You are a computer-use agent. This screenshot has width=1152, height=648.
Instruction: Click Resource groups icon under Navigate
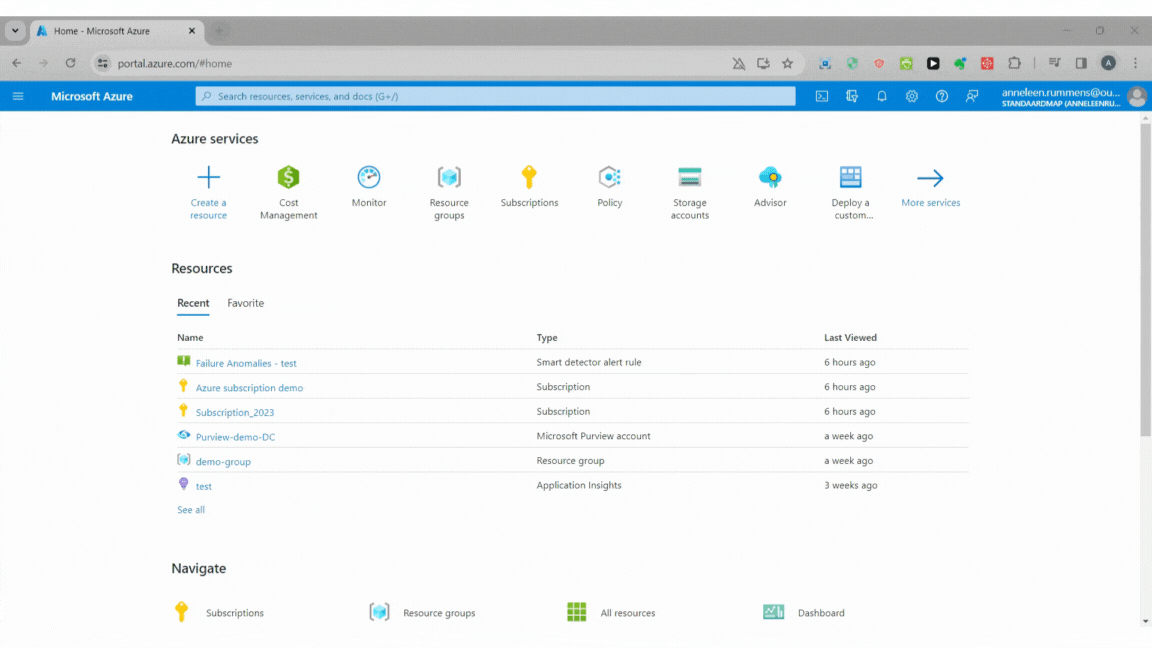point(379,612)
